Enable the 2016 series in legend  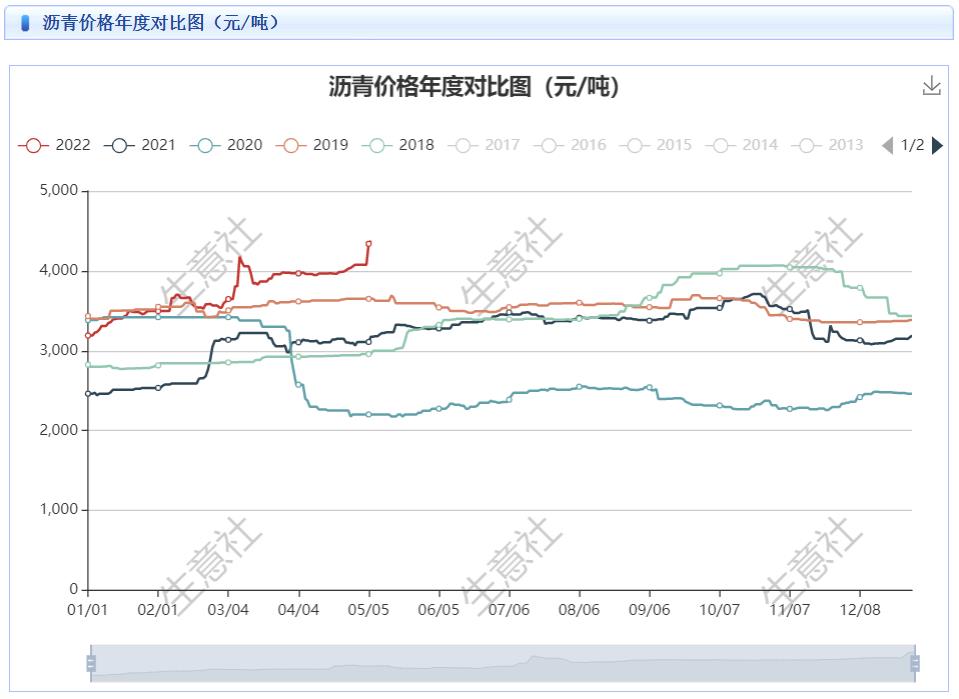[569, 145]
